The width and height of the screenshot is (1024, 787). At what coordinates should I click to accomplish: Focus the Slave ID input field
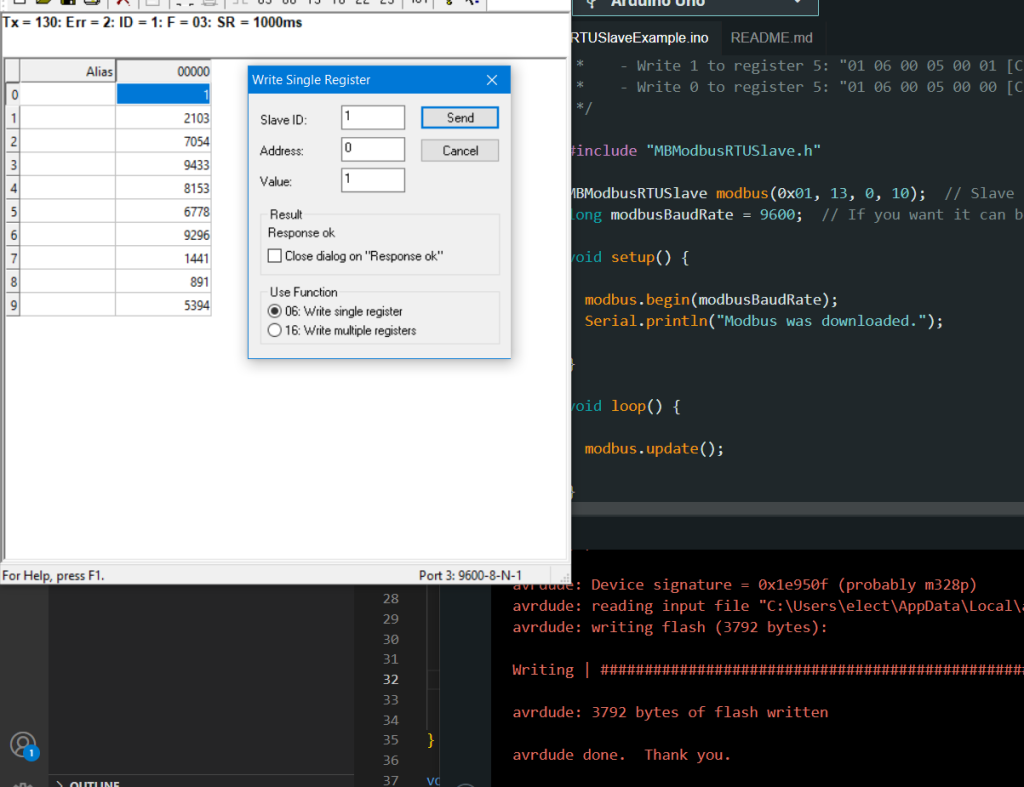point(372,118)
